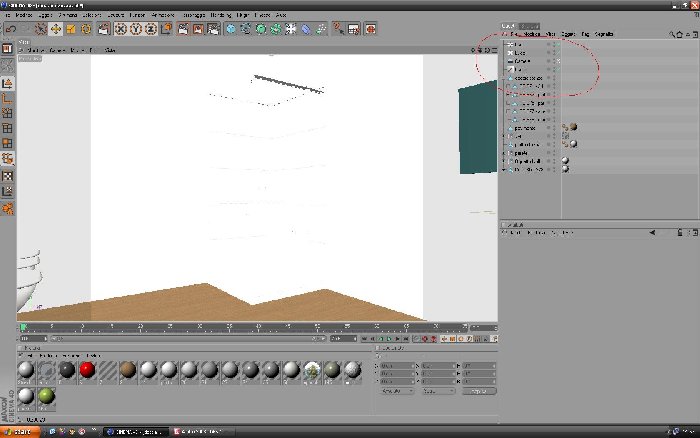The width and height of the screenshot is (700, 438).
Task: Click the red and white grid icon
Action: 354,29
